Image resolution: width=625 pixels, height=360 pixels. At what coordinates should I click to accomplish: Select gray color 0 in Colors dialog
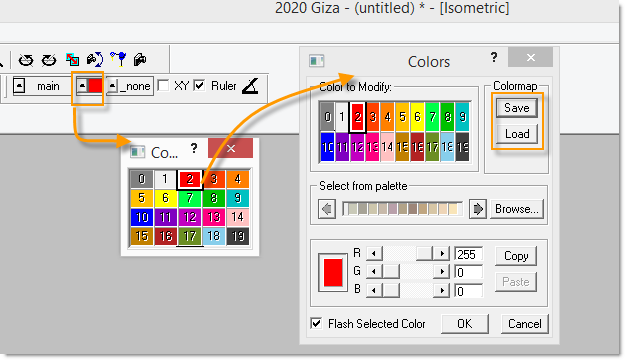coord(327,117)
